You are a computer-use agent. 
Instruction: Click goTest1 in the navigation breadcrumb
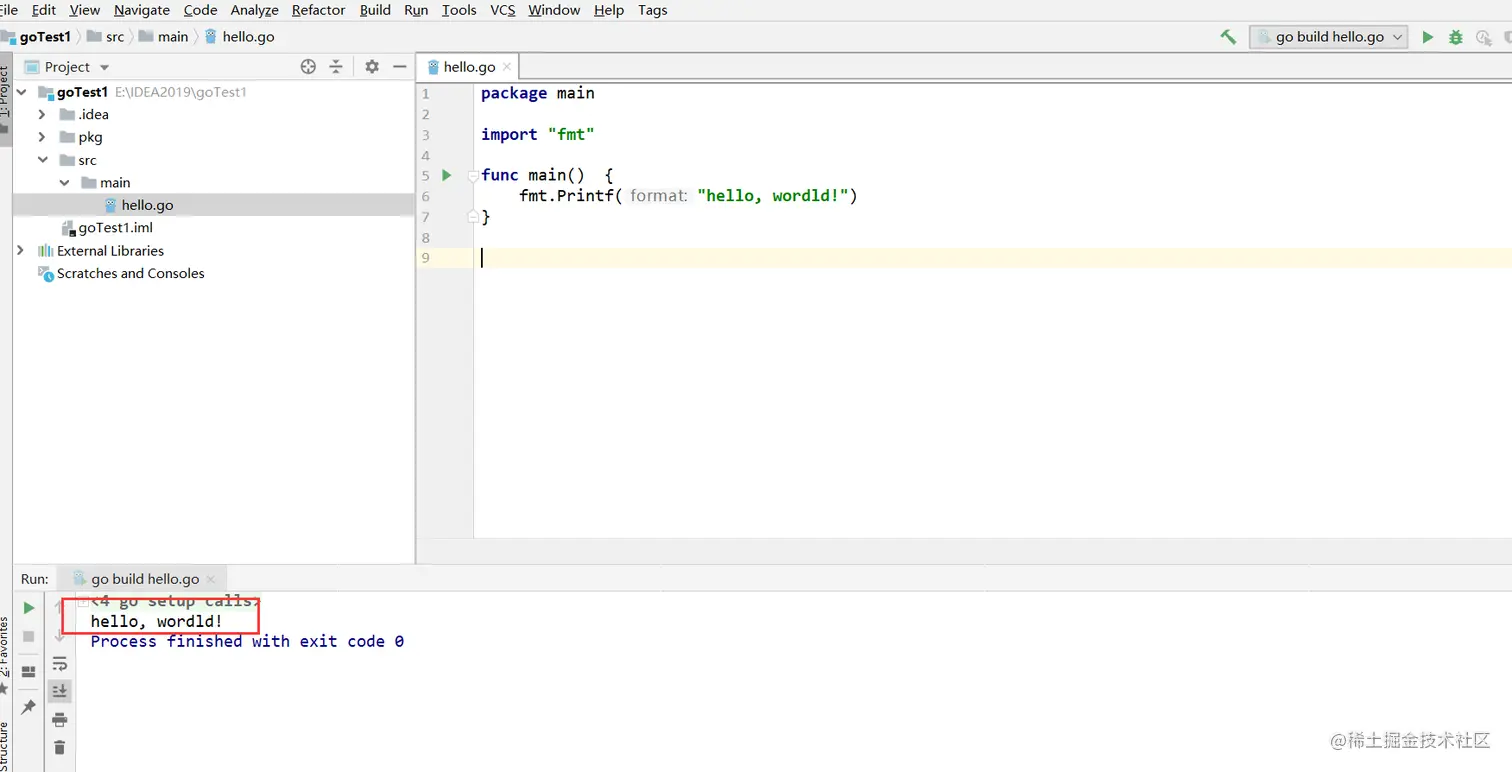(x=45, y=37)
